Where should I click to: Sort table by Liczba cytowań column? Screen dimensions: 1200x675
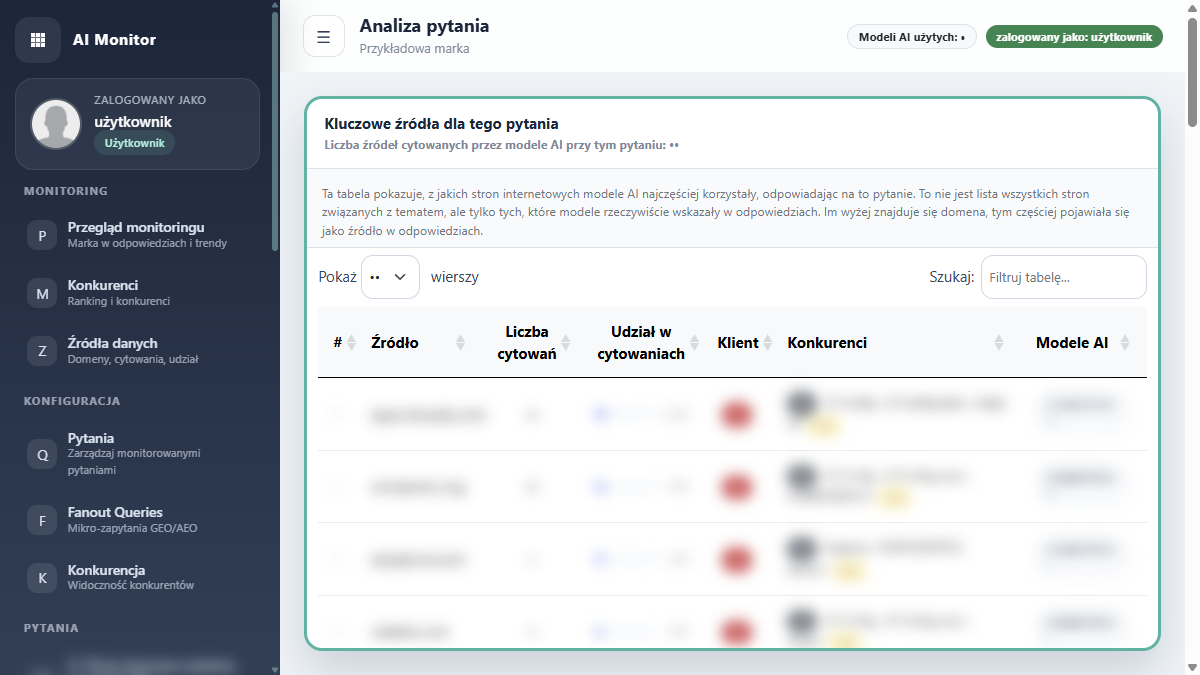pos(531,342)
